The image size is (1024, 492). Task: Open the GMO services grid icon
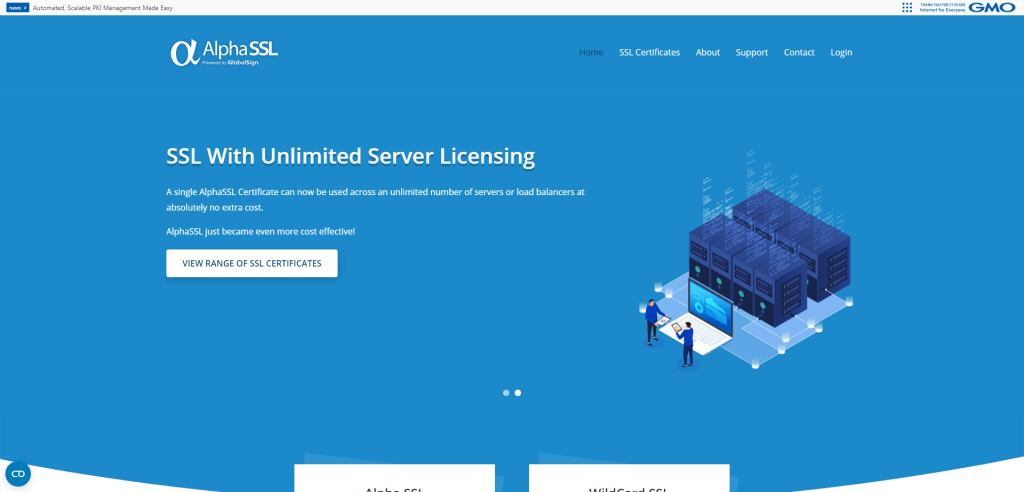[x=907, y=7]
